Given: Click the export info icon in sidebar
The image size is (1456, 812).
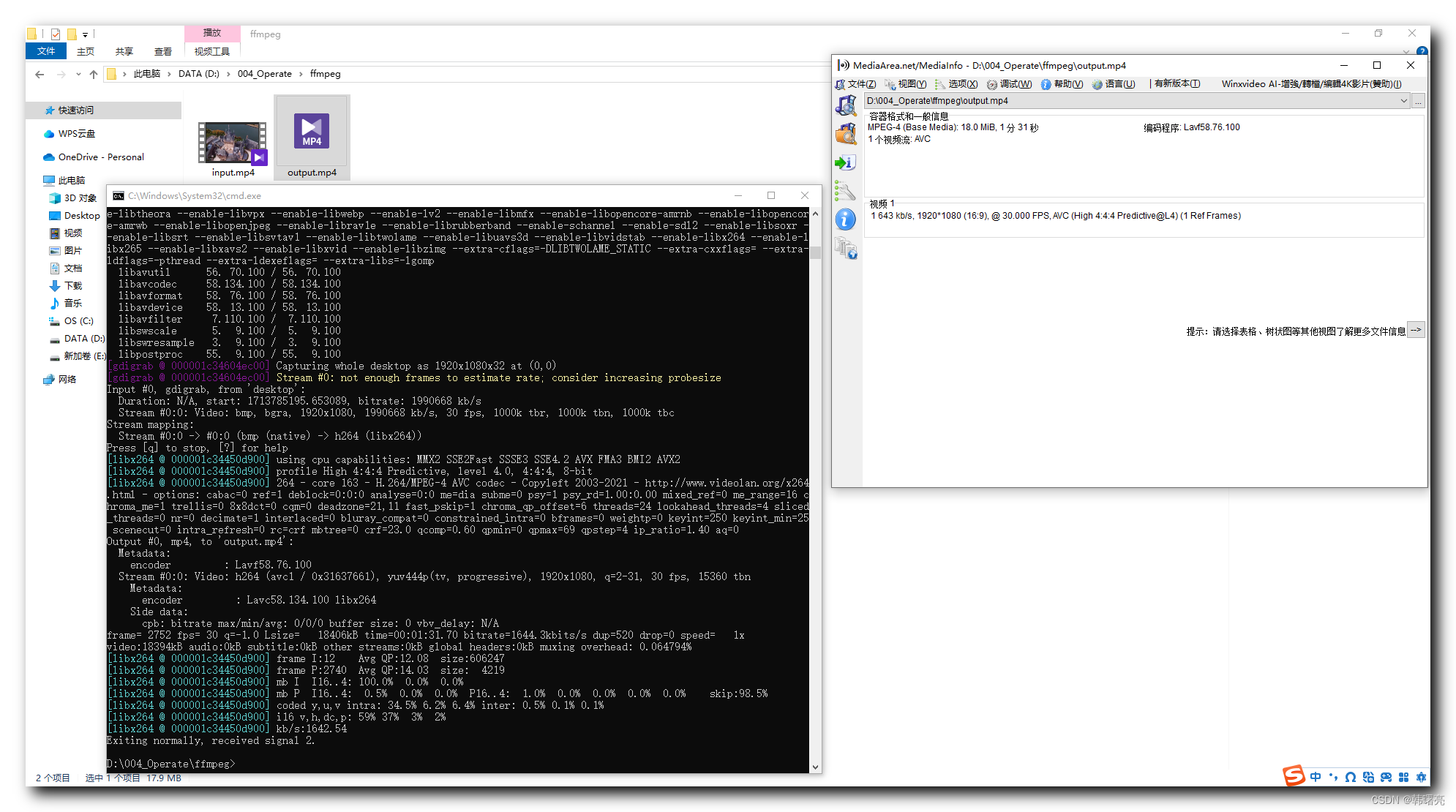Looking at the screenshot, I should click(846, 162).
